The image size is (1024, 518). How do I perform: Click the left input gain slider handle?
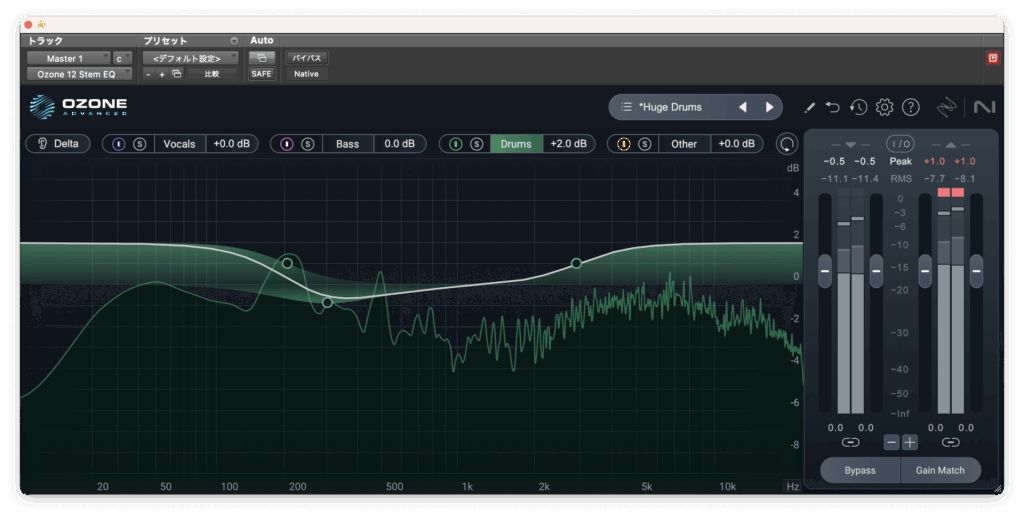(825, 270)
